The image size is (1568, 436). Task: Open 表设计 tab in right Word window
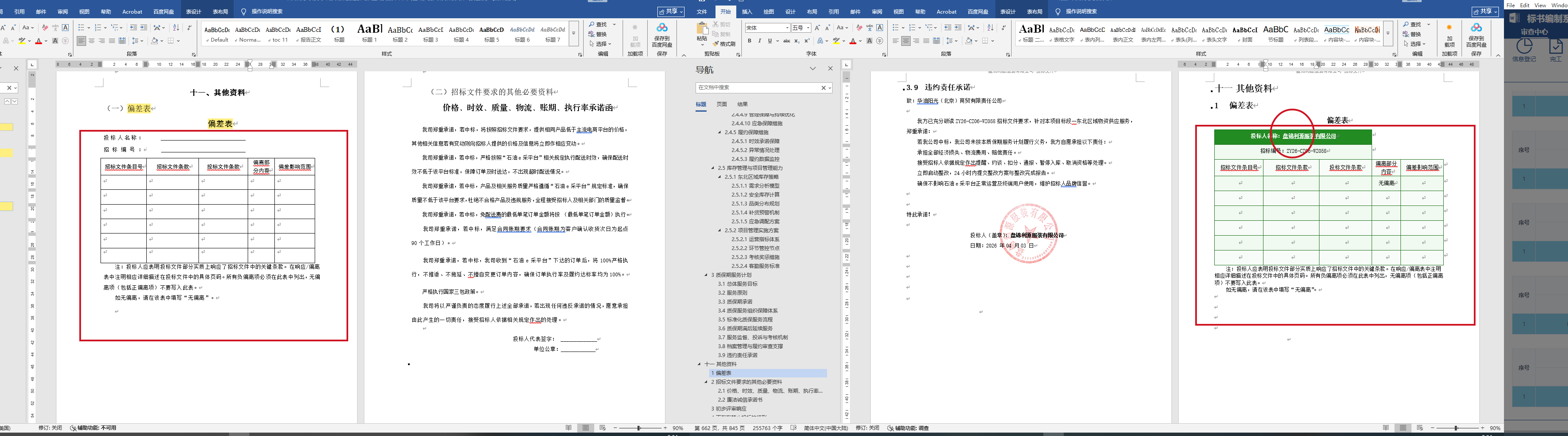pos(1008,11)
